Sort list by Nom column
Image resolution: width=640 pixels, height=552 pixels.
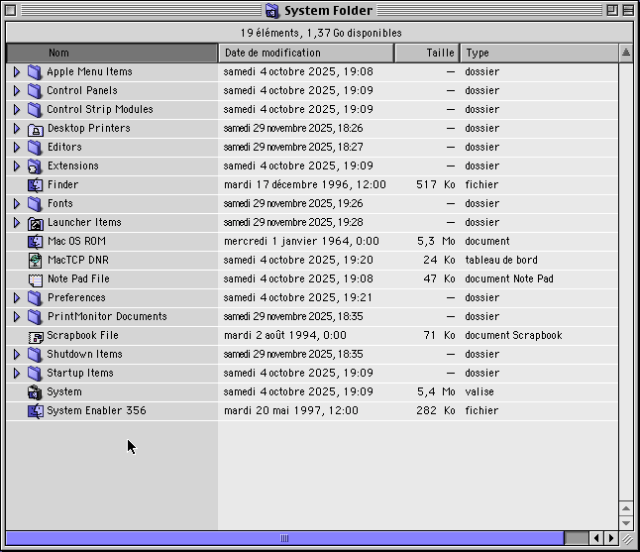click(112, 52)
